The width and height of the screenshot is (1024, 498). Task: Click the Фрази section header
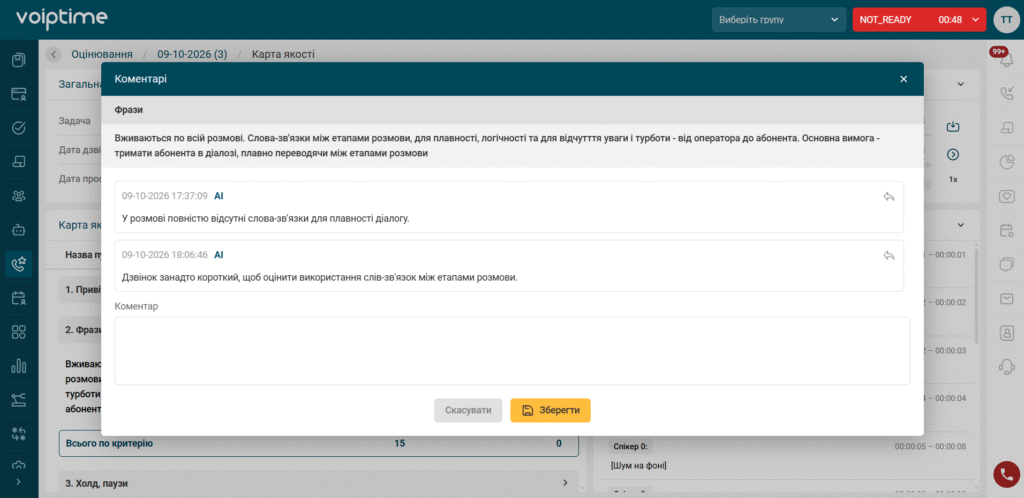pyautogui.click(x=512, y=110)
